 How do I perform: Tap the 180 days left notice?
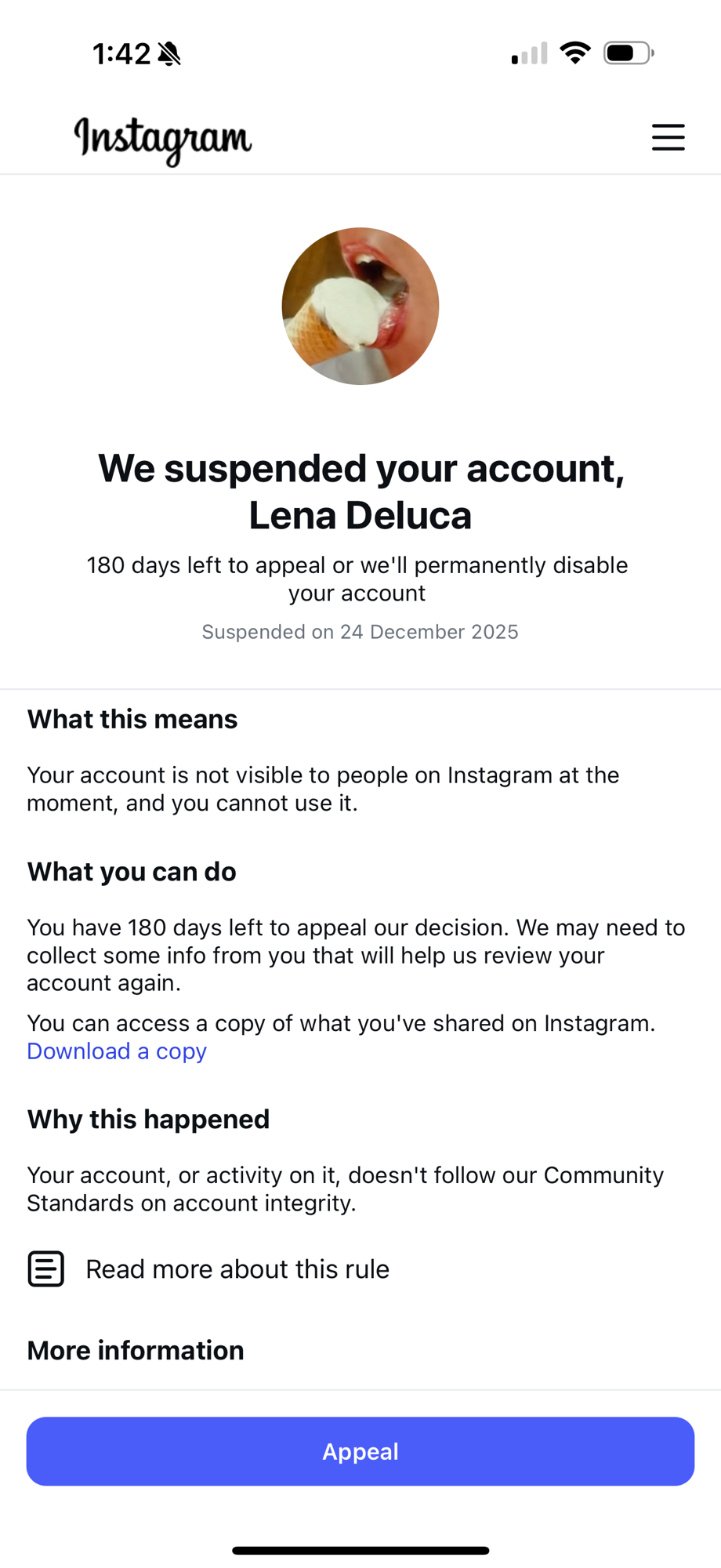(x=357, y=579)
